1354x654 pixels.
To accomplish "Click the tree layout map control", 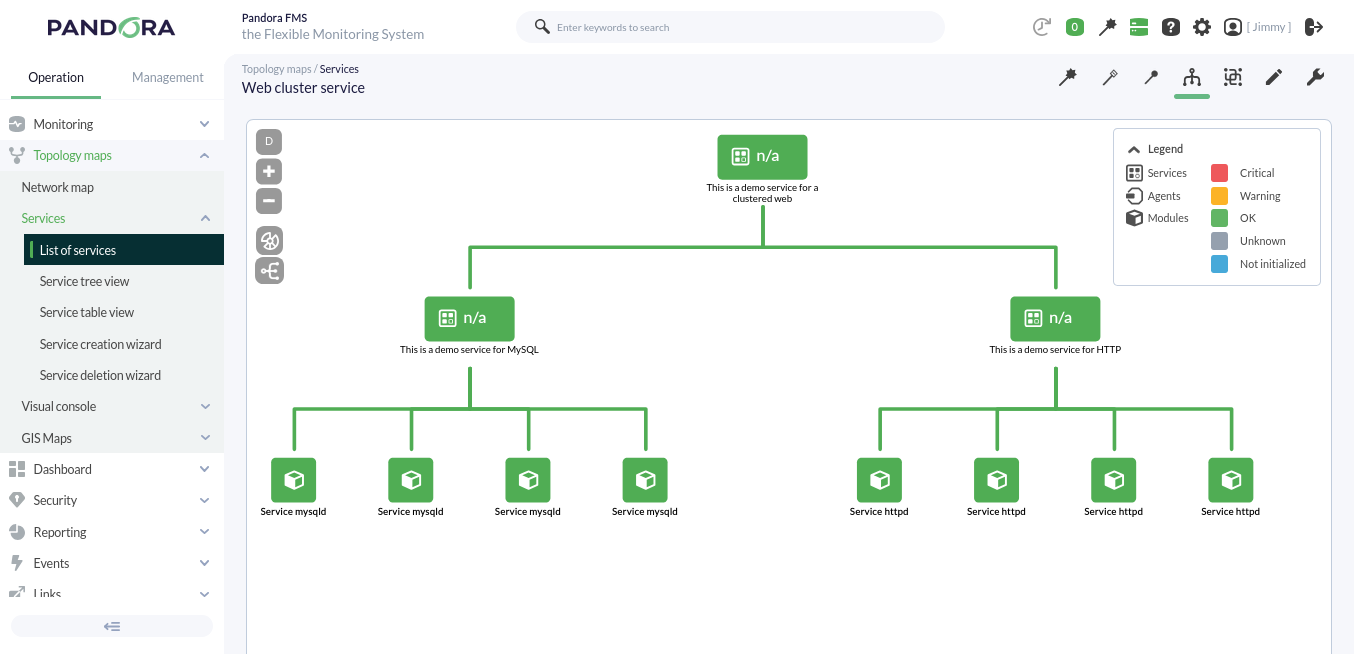I will (269, 270).
